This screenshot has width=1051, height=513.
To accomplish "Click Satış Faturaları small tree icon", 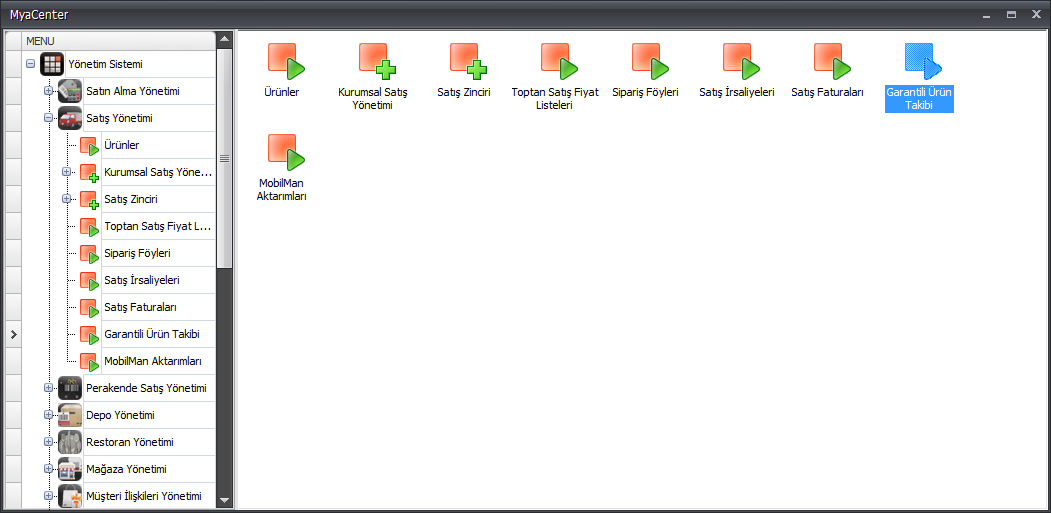I will click(x=89, y=308).
